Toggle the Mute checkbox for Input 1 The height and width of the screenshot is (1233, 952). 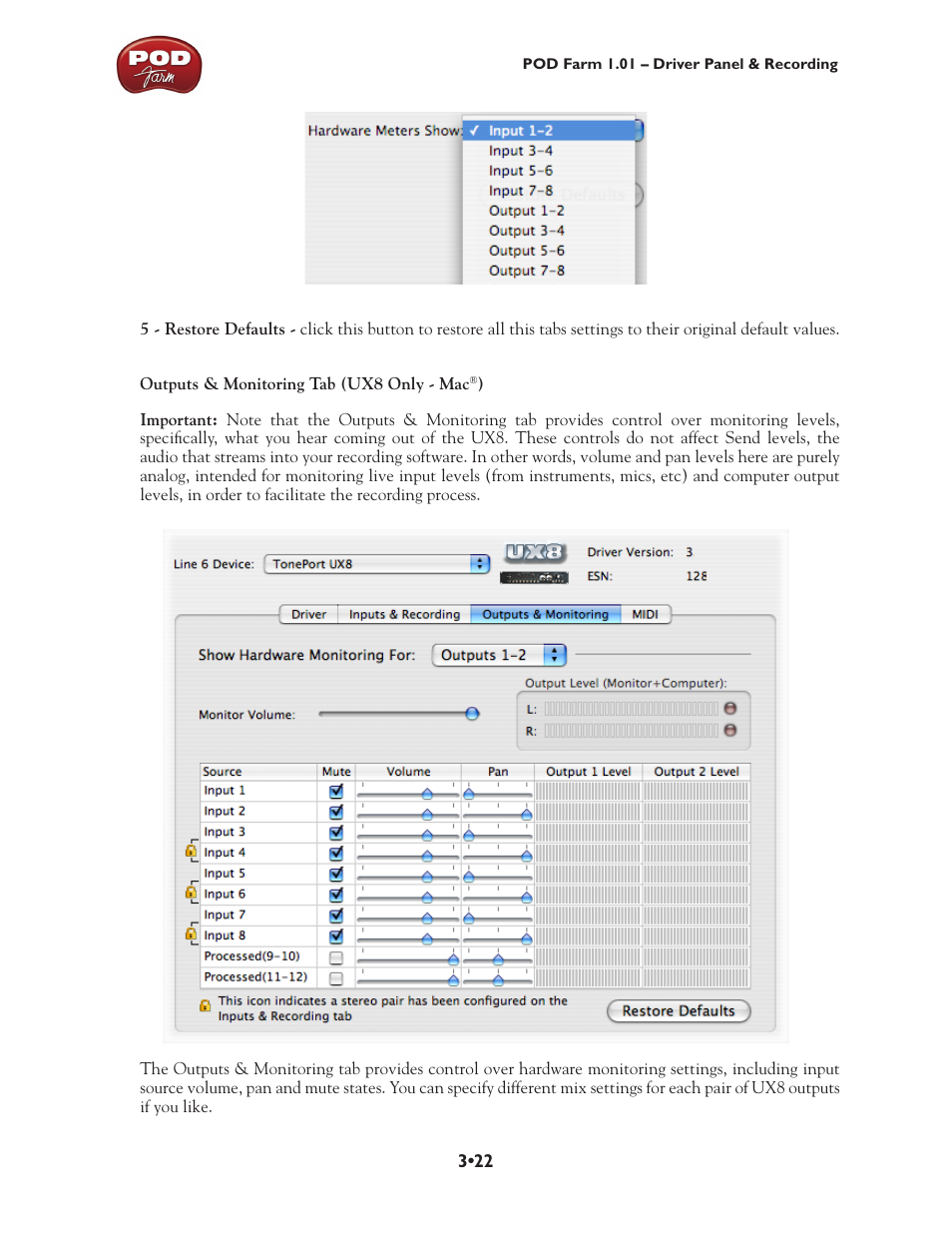[336, 791]
